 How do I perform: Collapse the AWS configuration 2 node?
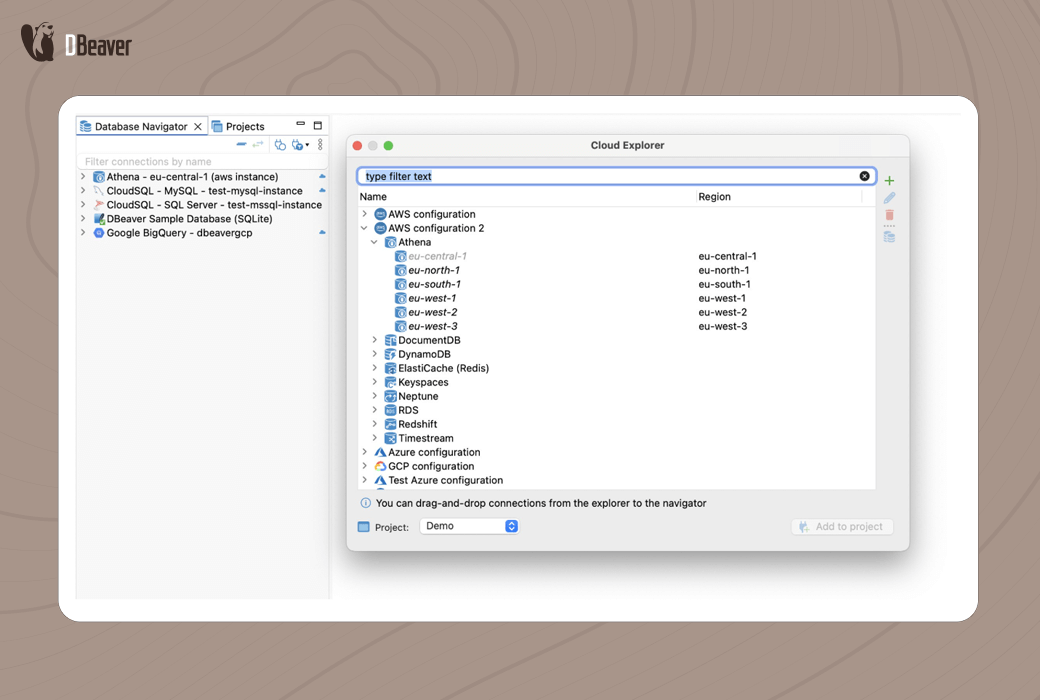coord(365,228)
